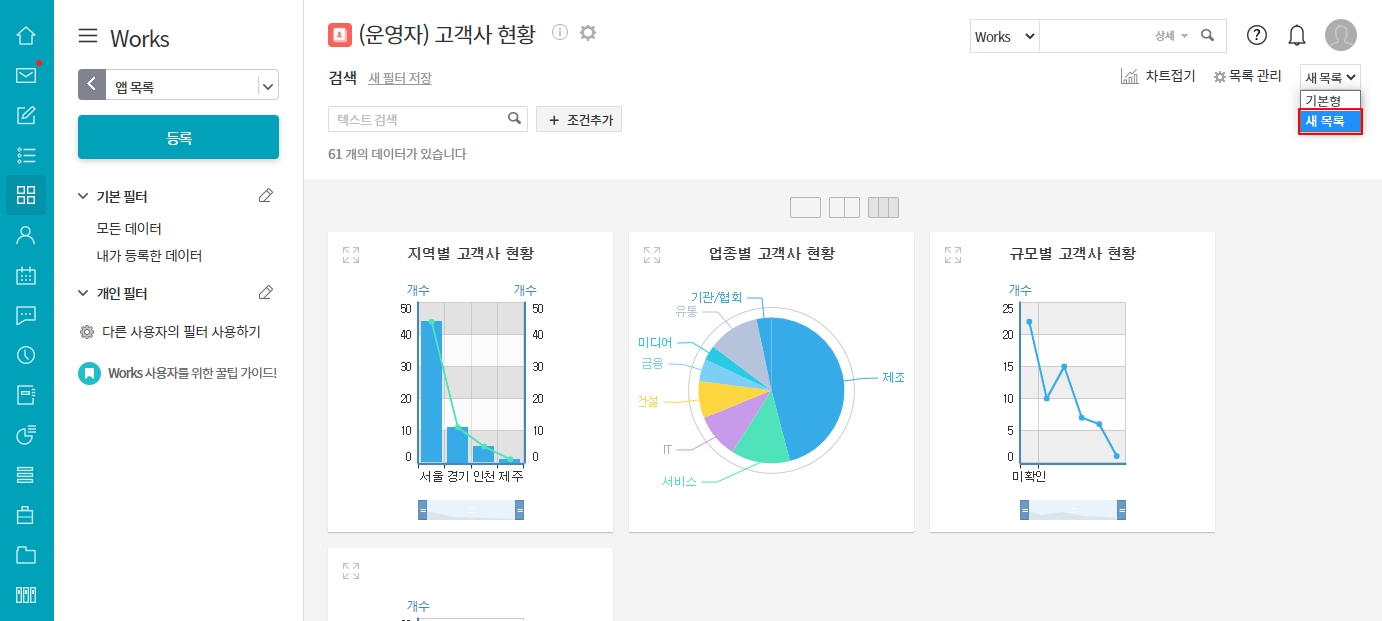Click the 등록 button
The height and width of the screenshot is (621, 1382).
(x=178, y=137)
